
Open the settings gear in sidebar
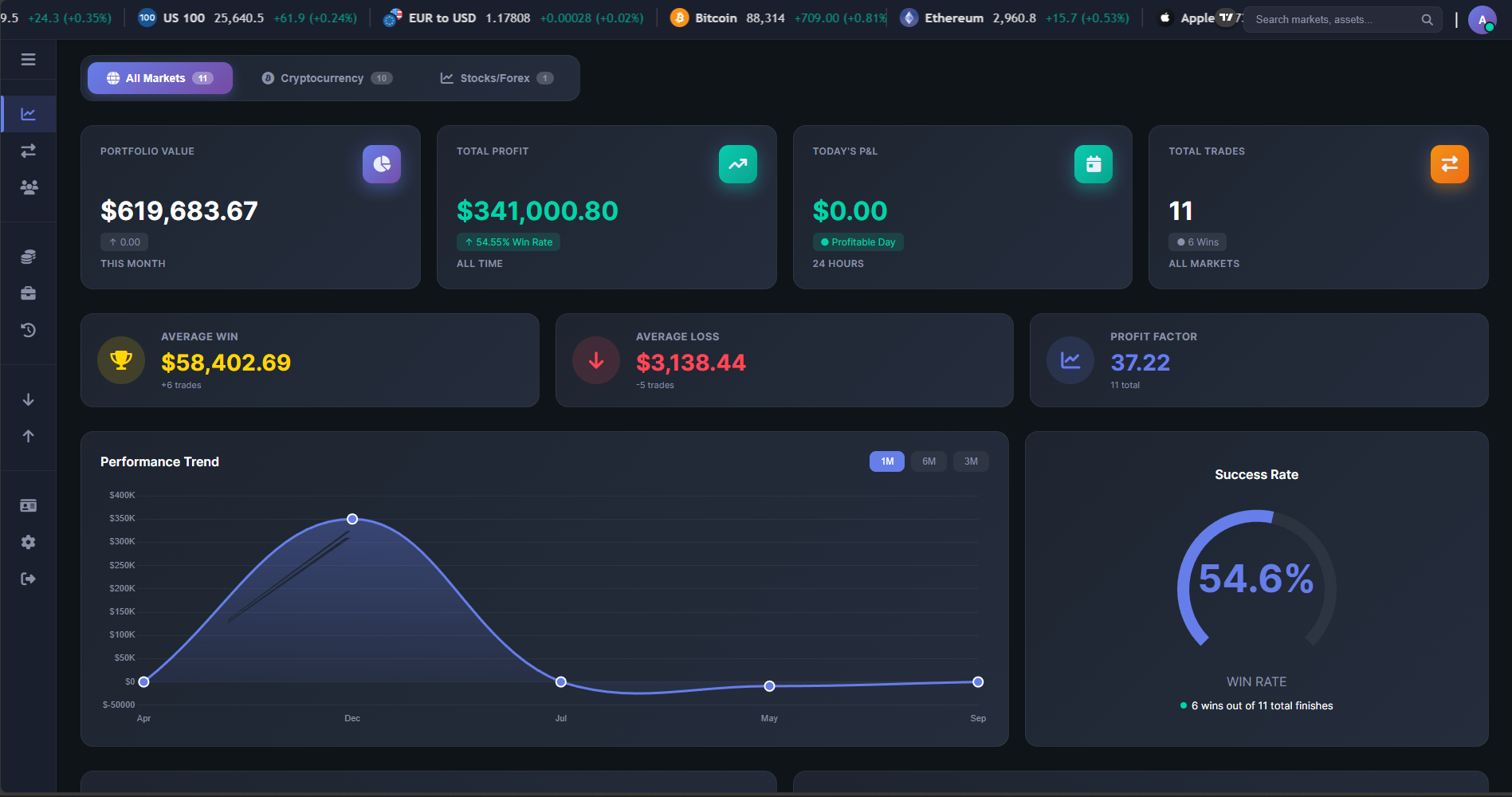click(x=28, y=542)
